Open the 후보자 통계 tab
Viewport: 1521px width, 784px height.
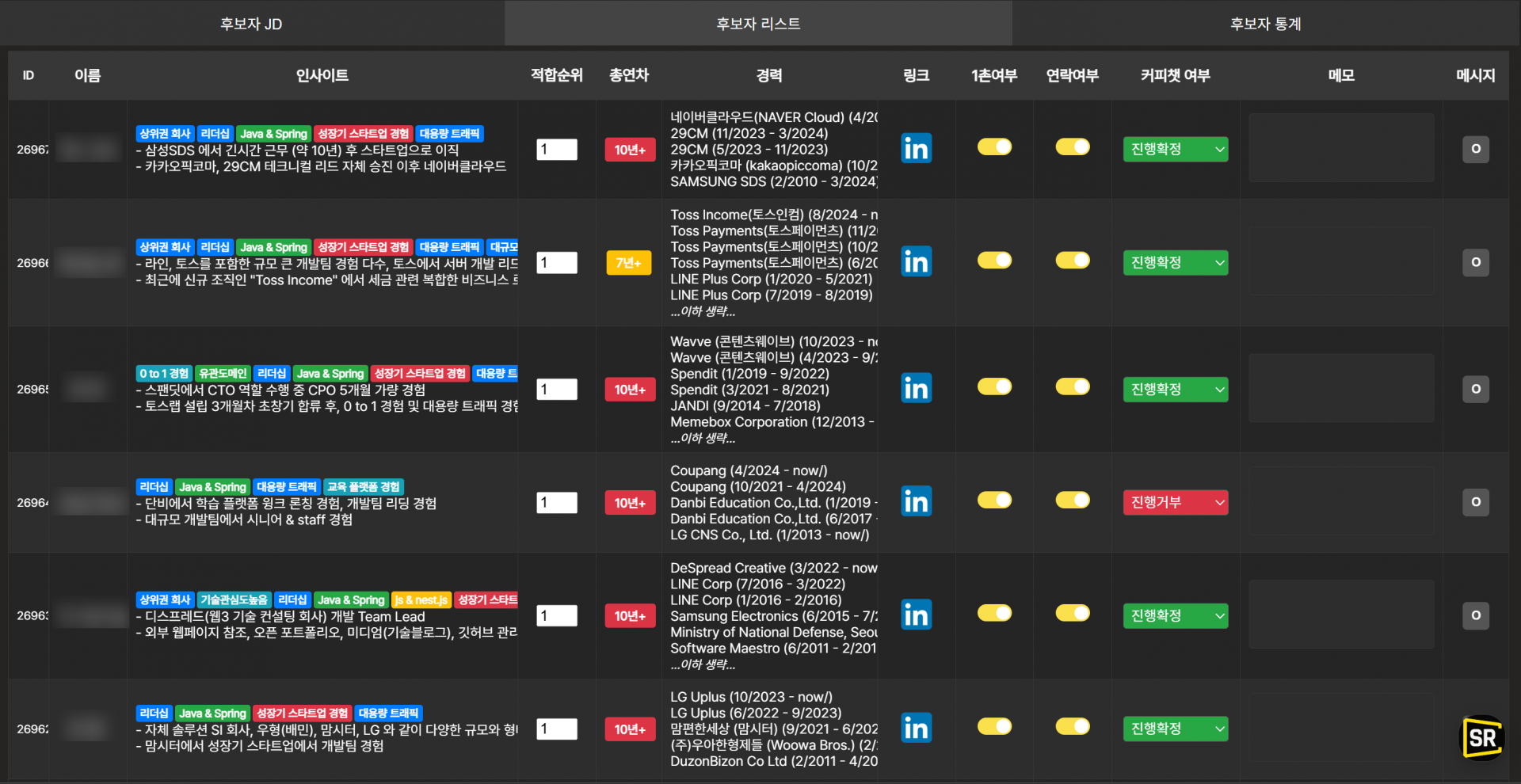point(1266,24)
